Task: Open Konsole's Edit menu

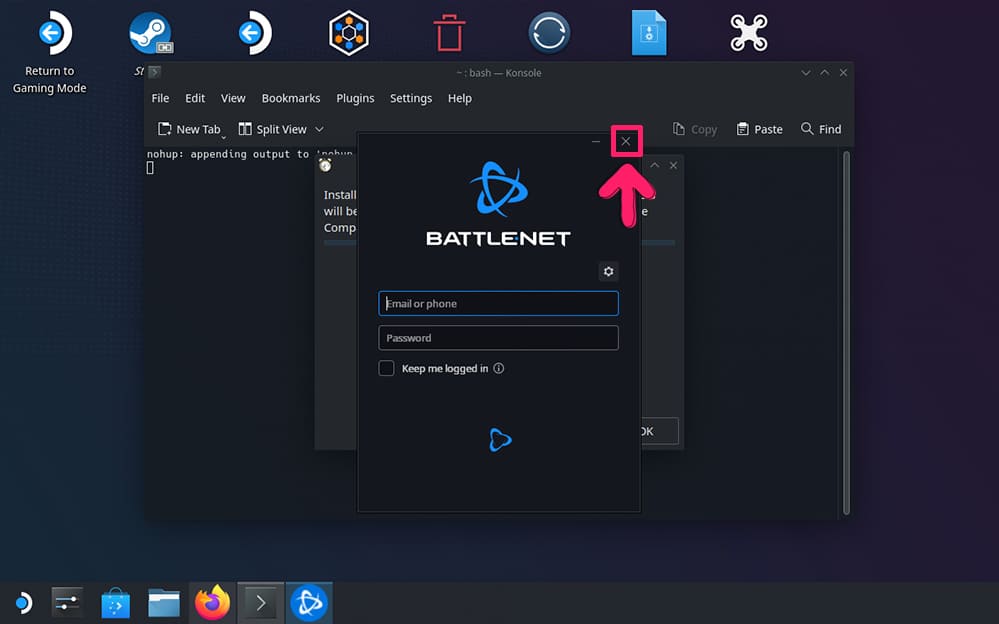Action: (195, 98)
